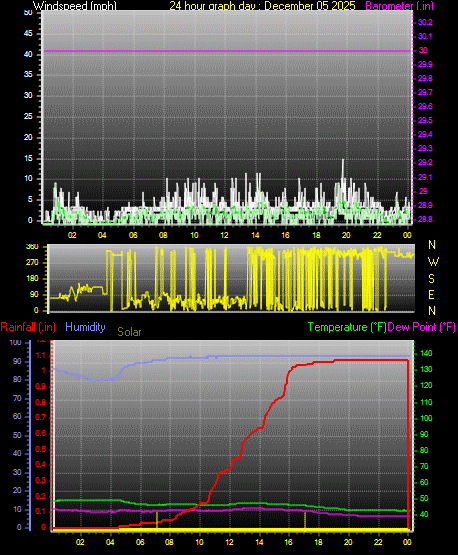
Task: Click the E compass label
Action: [x=431, y=294]
